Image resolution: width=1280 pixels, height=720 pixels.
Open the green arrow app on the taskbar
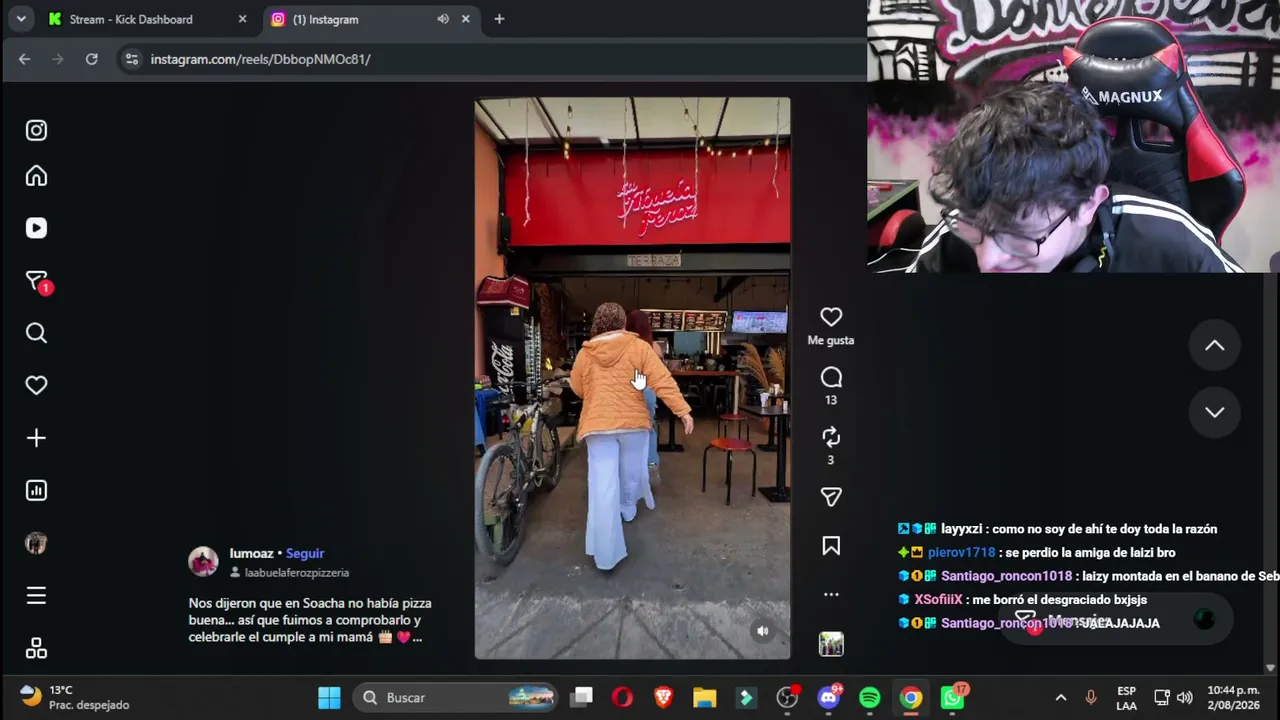[746, 698]
